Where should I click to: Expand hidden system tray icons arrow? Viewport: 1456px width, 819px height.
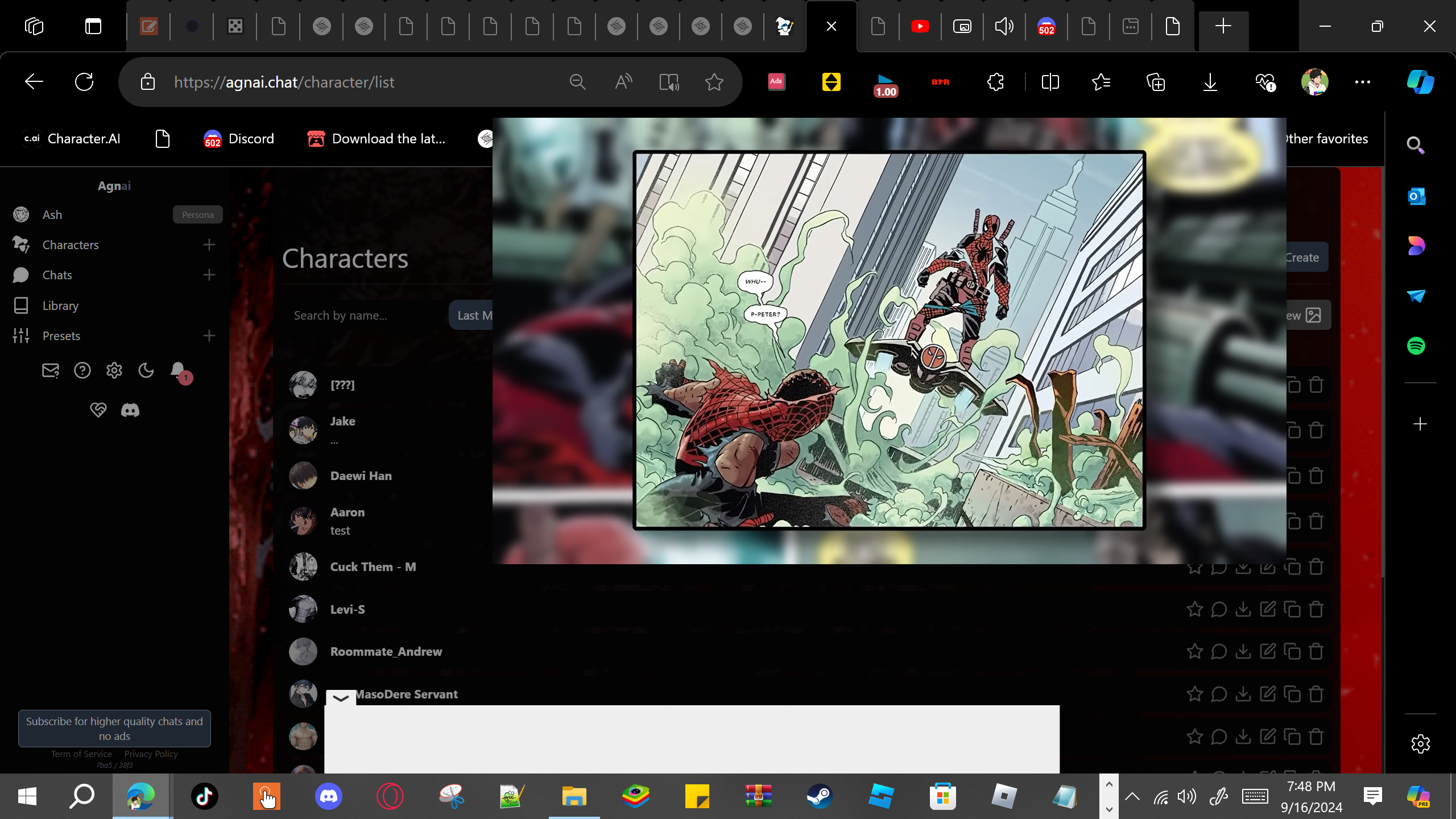(x=1132, y=796)
